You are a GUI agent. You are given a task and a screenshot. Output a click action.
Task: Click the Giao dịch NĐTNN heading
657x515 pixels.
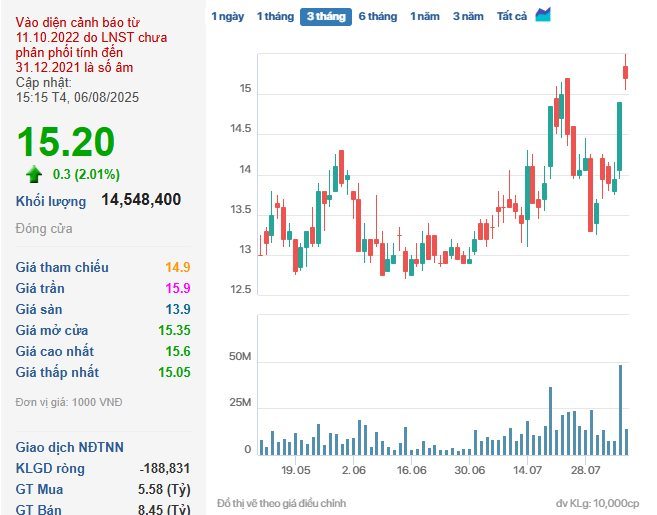[x=70, y=447]
